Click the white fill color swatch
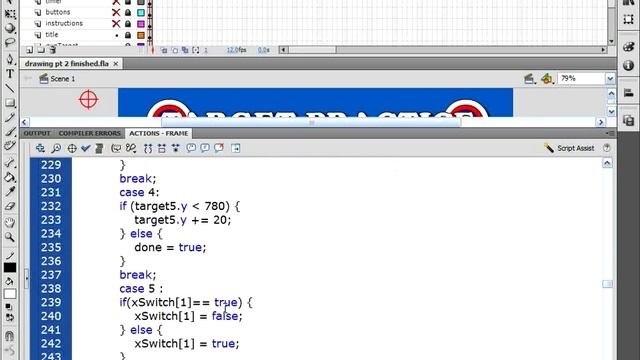 click(x=10, y=294)
